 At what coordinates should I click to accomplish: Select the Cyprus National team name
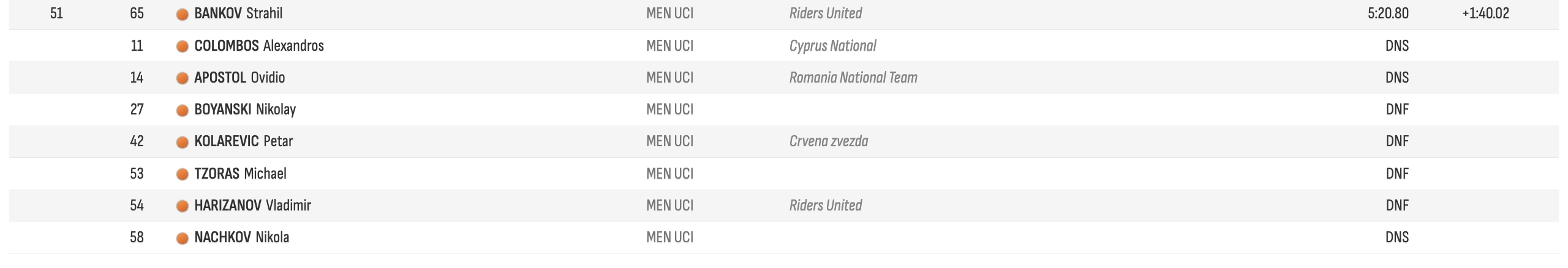[832, 46]
